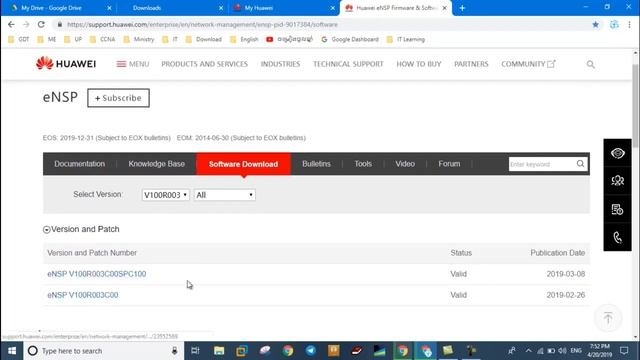Switch to the Bulletins tab

[x=316, y=164]
